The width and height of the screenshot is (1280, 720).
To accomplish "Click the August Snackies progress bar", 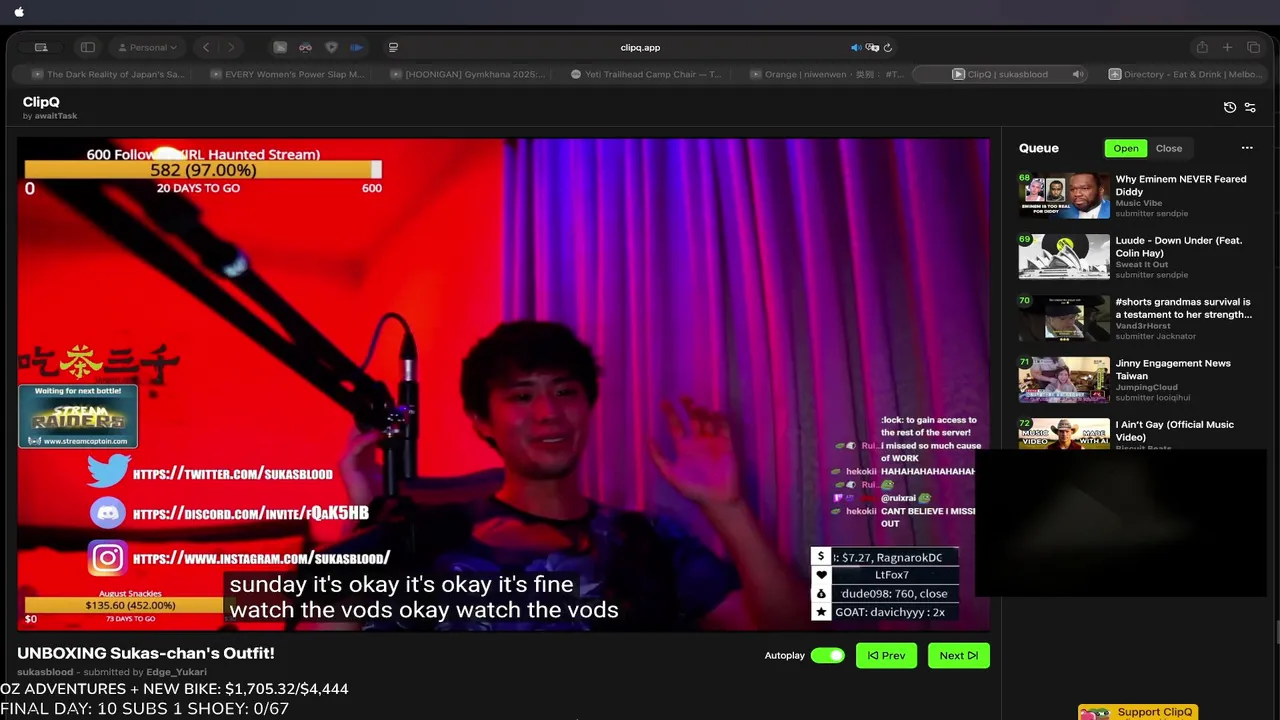I will point(130,605).
